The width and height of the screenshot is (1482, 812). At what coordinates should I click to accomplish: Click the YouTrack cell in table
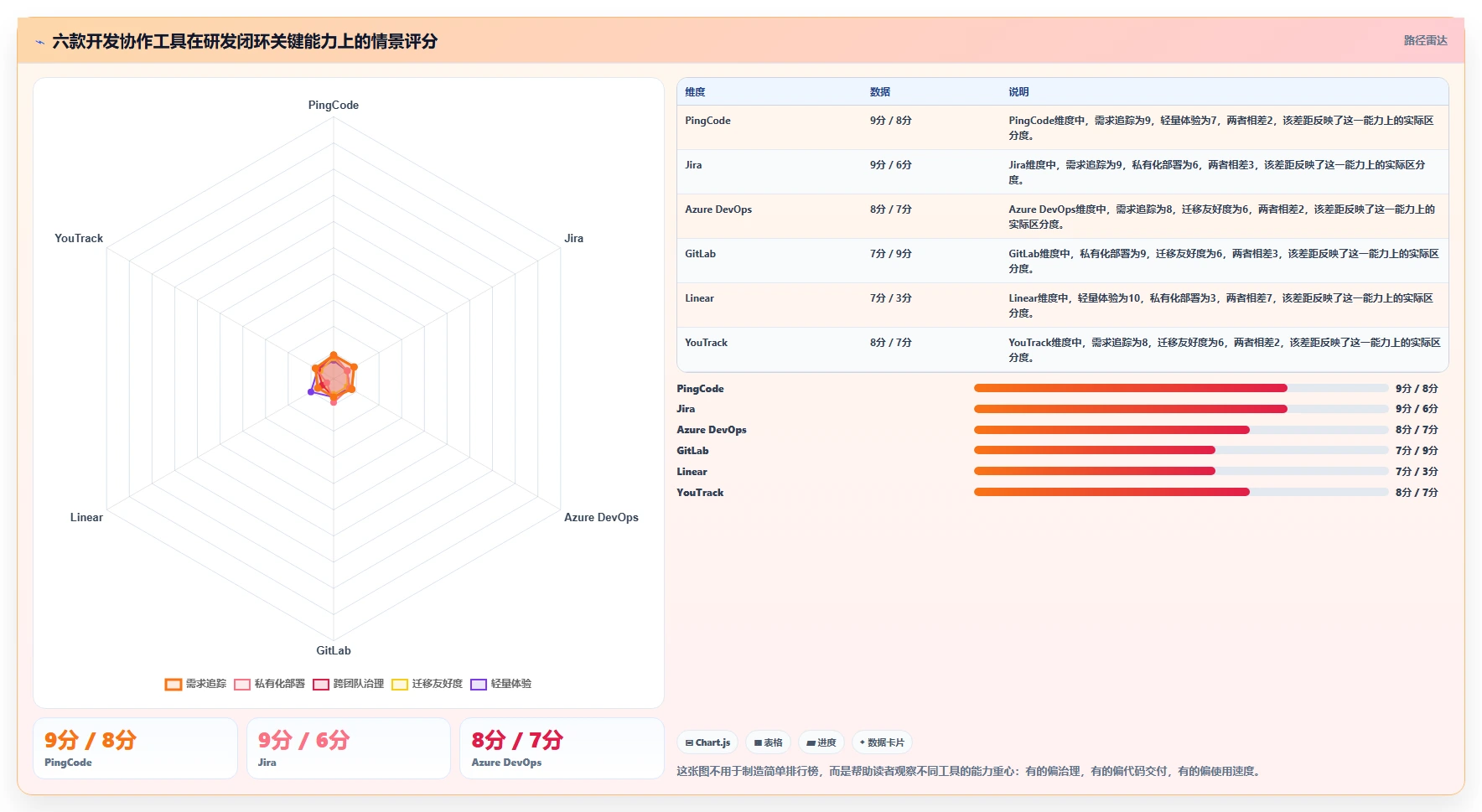[706, 343]
